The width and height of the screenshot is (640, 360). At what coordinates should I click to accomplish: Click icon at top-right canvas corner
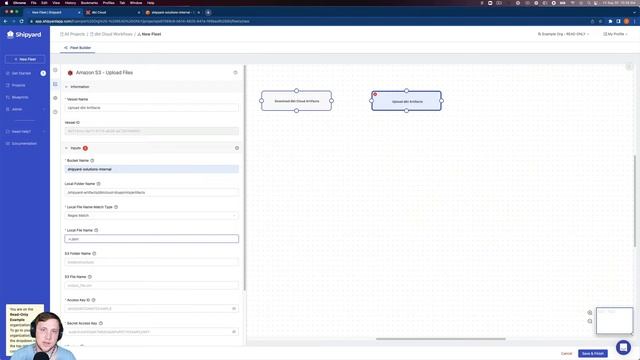click(629, 67)
